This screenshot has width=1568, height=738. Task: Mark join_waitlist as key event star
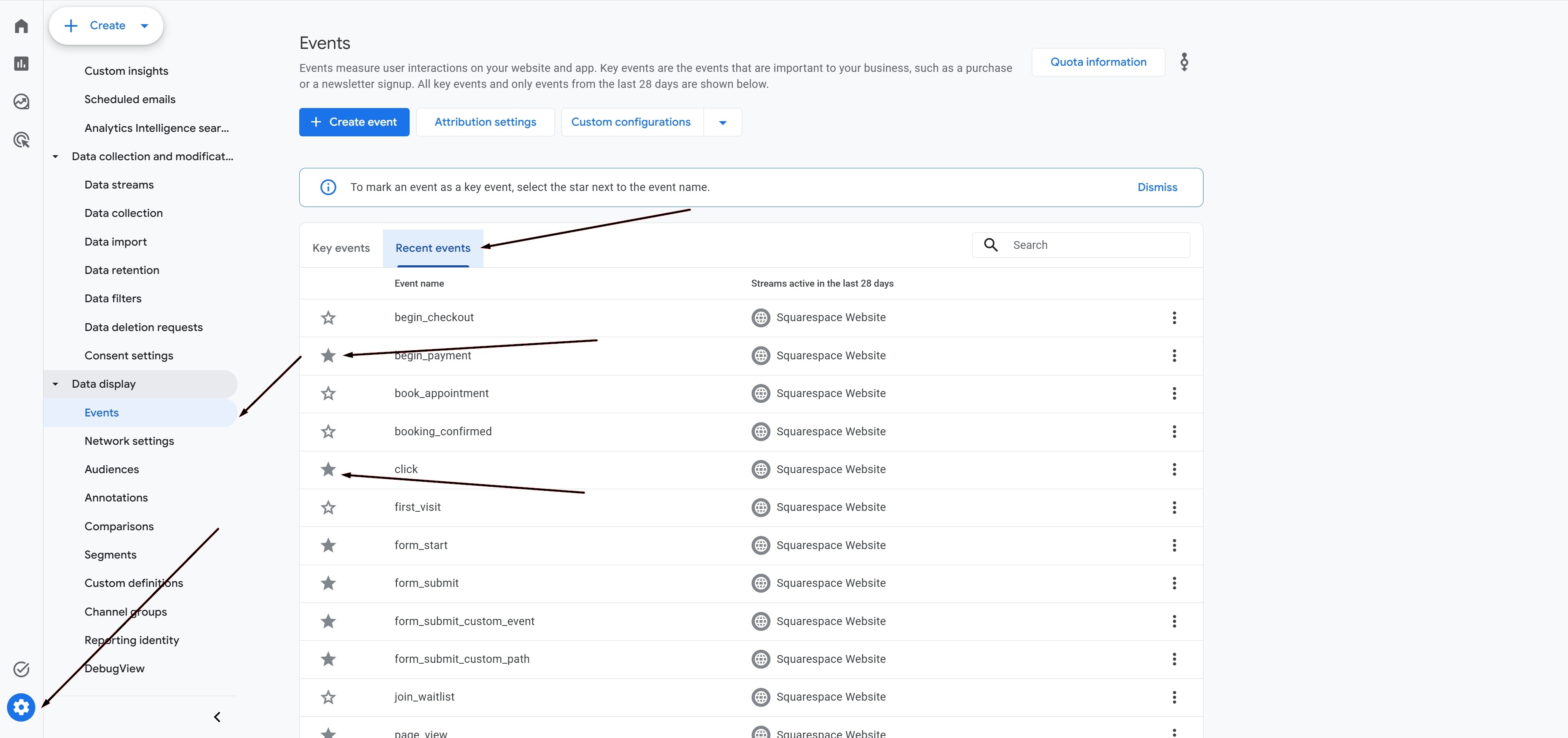[x=328, y=697]
